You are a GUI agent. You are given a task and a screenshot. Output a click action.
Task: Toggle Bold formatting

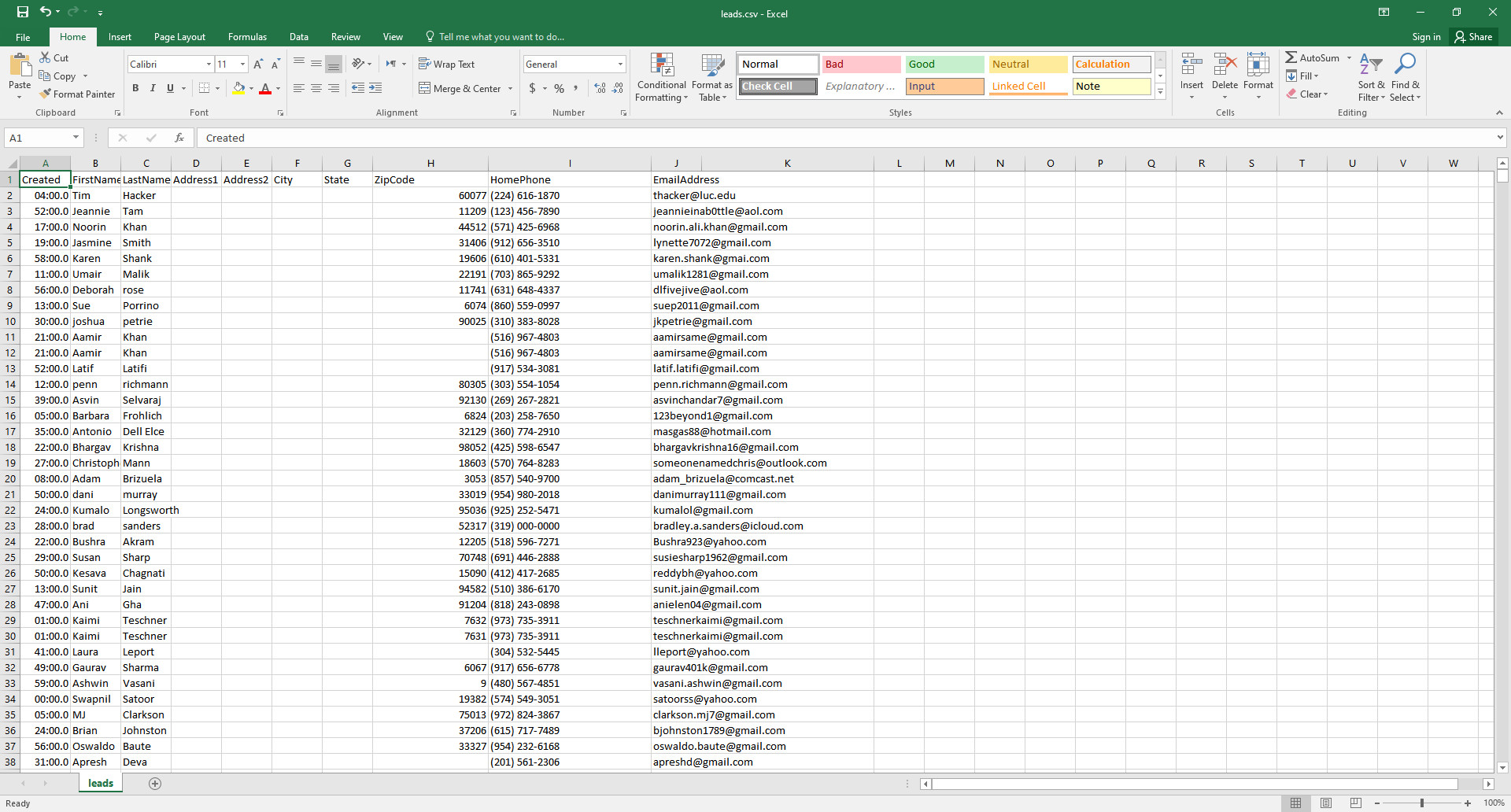(x=135, y=88)
